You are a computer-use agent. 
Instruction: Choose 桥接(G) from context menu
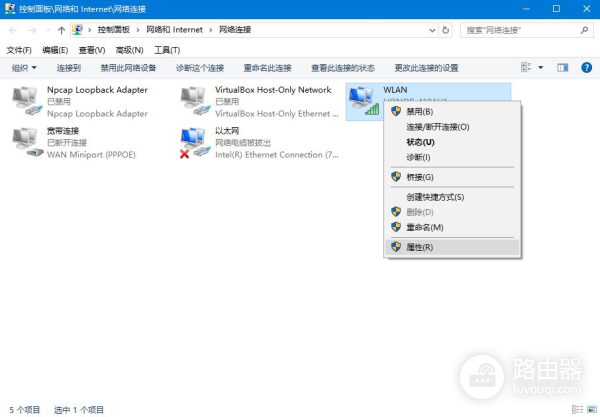pos(452,177)
